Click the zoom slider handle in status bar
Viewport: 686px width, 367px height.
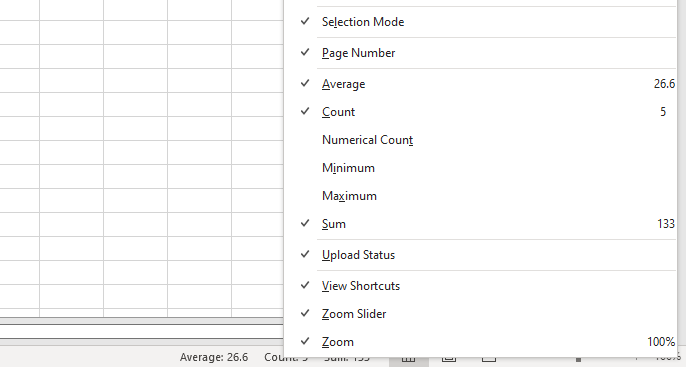coord(578,360)
